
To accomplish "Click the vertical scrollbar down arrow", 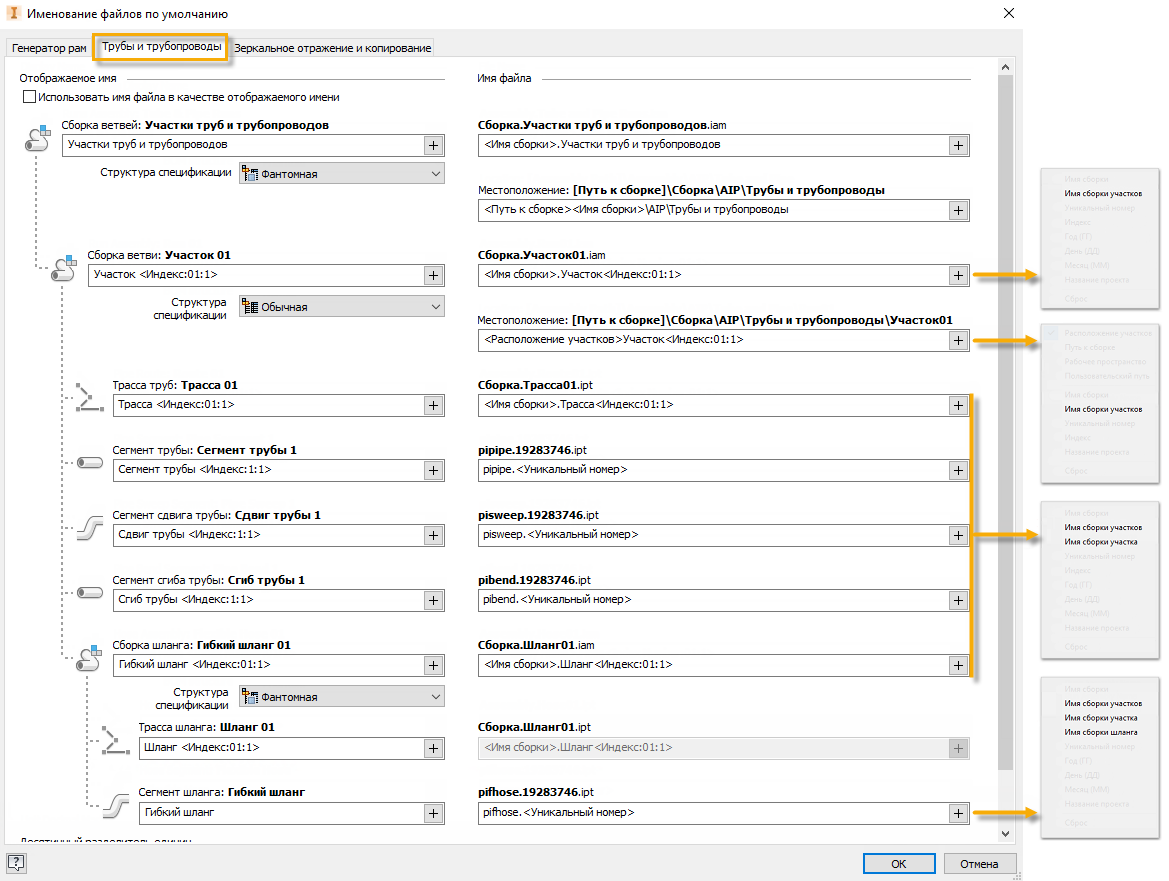I will 1006,833.
